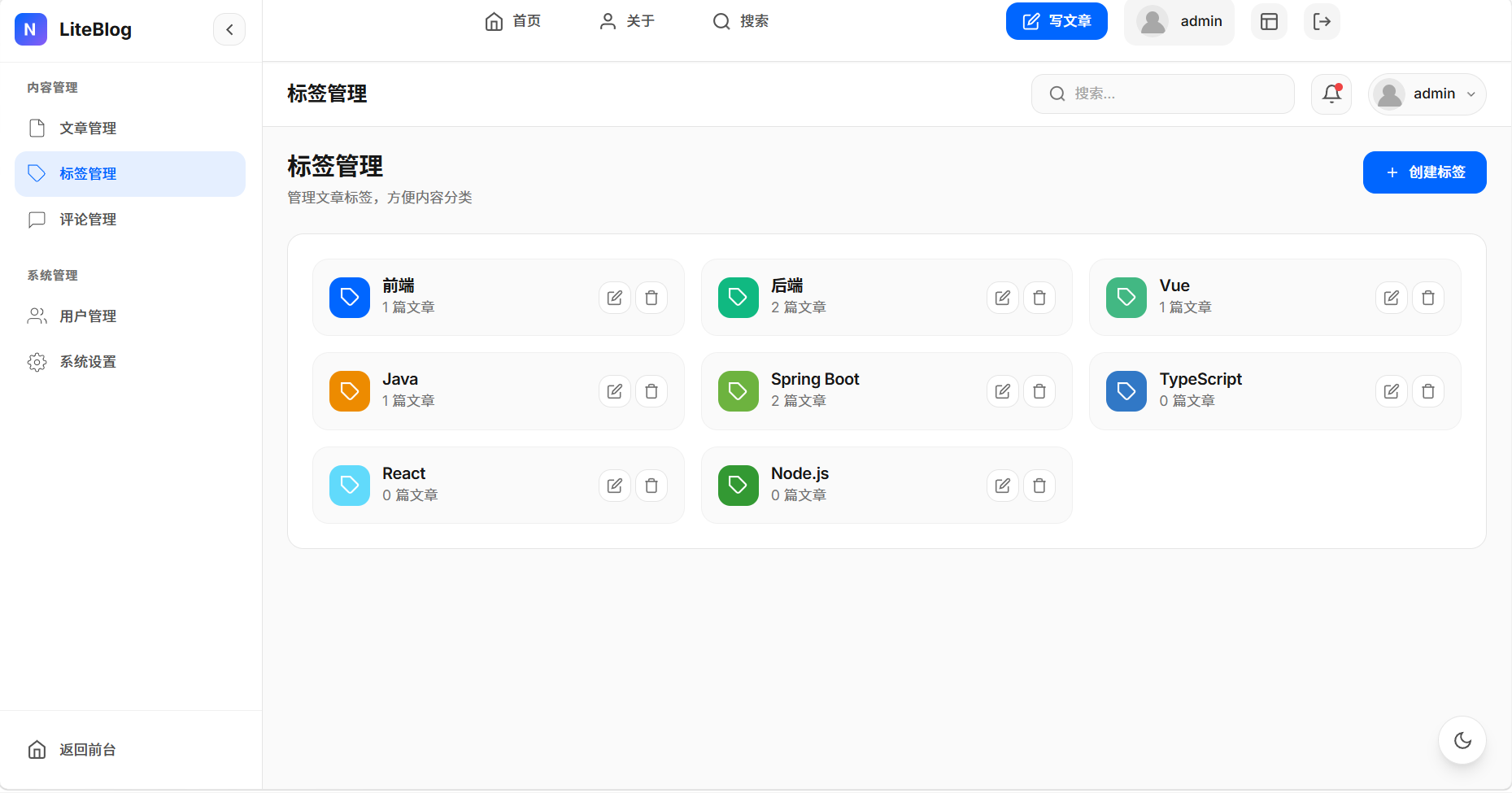Expand the admin account dropdown

click(1427, 94)
